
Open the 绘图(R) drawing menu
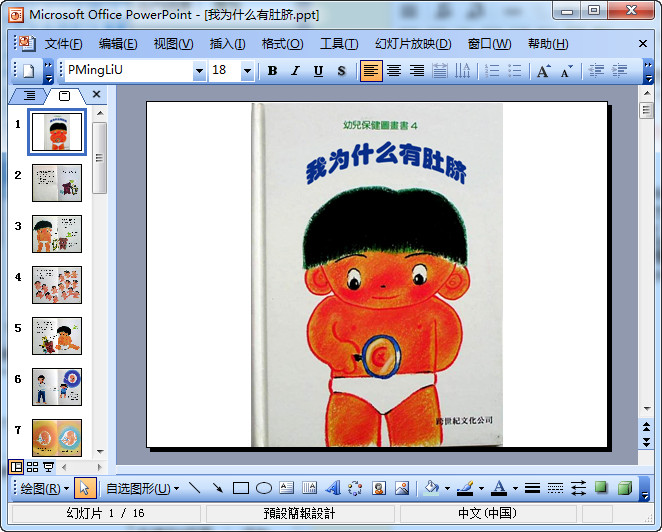[x=45, y=489]
